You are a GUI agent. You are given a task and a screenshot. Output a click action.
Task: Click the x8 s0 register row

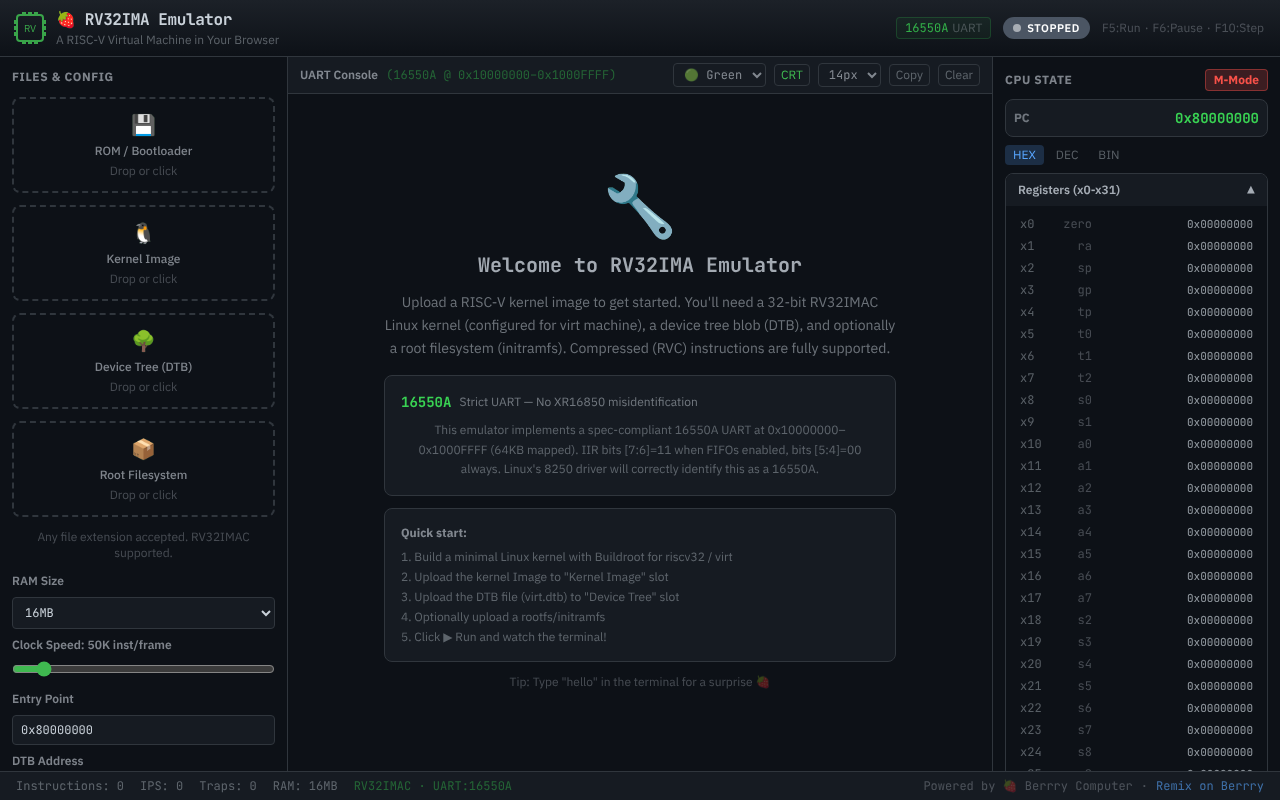(x=1136, y=400)
